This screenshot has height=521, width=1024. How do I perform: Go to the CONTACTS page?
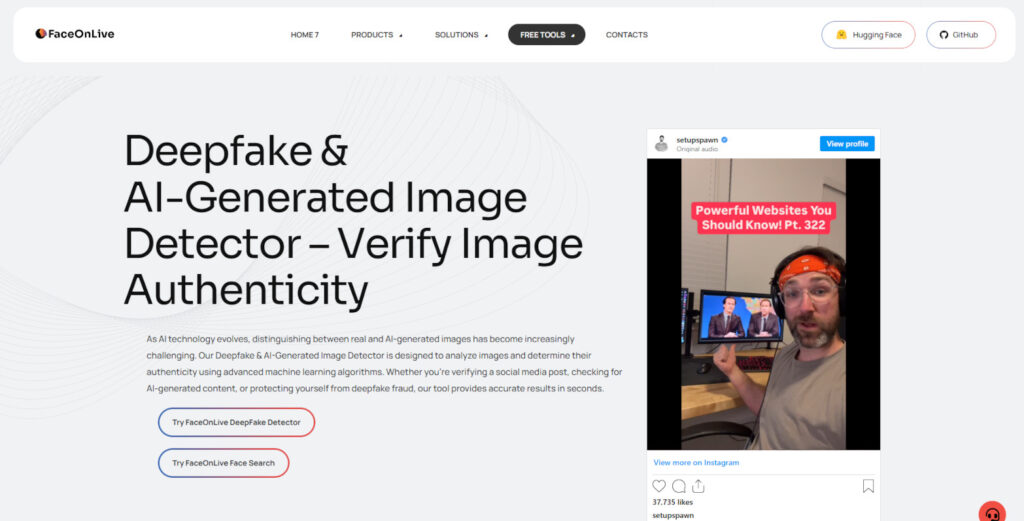pyautogui.click(x=626, y=35)
